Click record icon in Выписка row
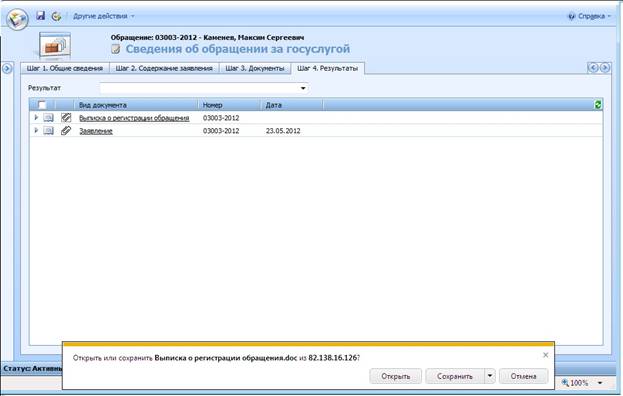 (48, 118)
